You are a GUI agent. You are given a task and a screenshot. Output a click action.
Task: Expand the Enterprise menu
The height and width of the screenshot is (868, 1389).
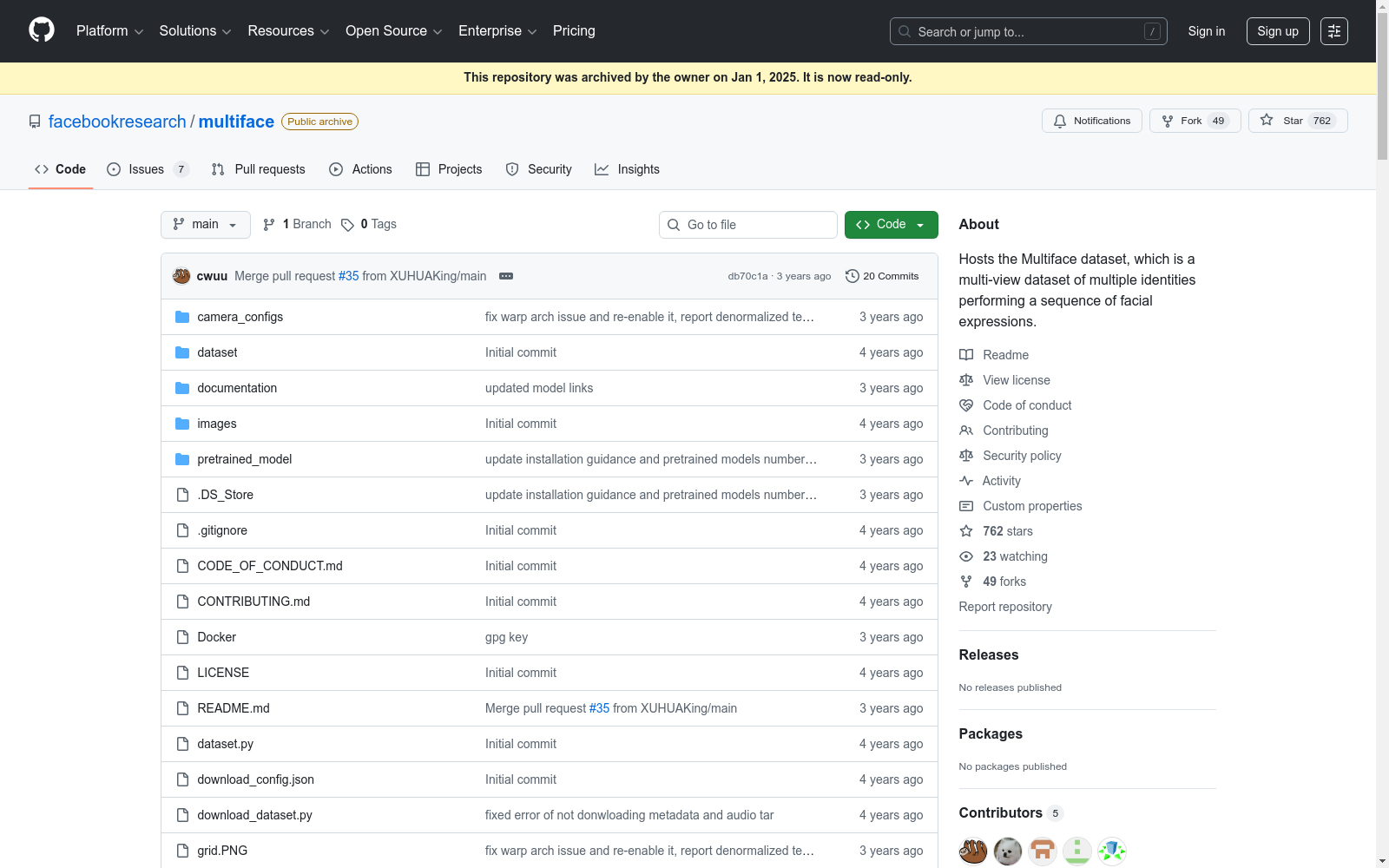[x=497, y=31]
